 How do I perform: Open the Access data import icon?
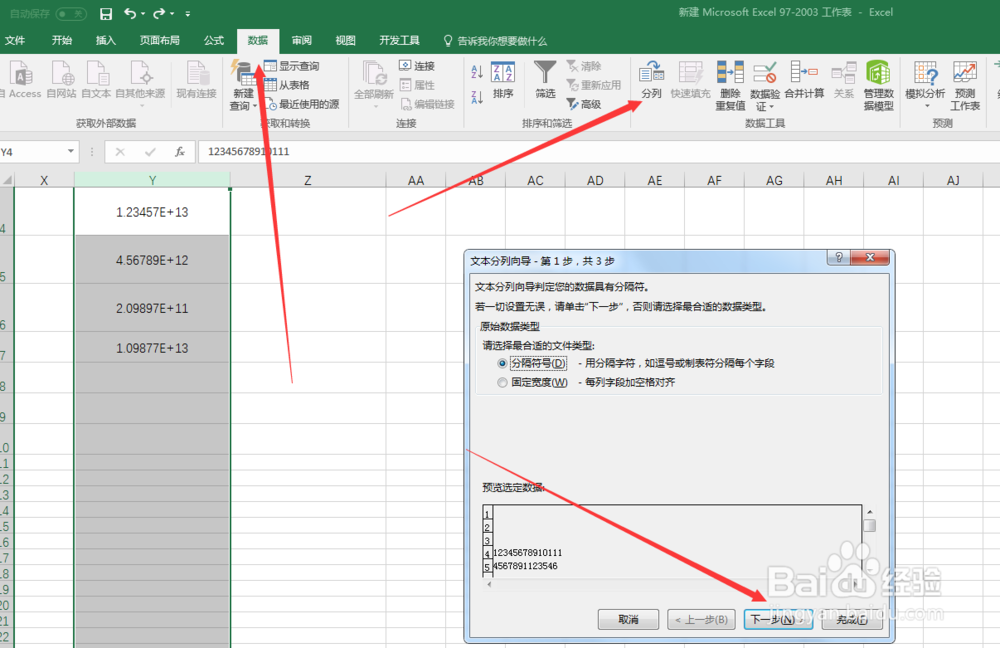[x=22, y=78]
